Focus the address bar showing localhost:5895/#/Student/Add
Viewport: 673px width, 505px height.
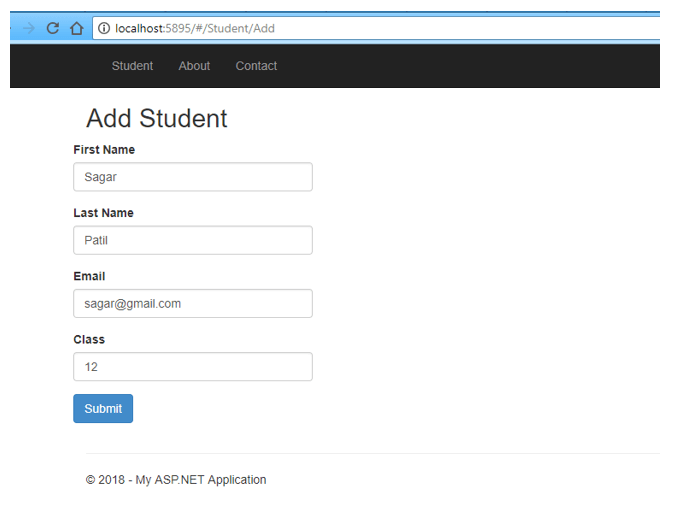coord(376,28)
